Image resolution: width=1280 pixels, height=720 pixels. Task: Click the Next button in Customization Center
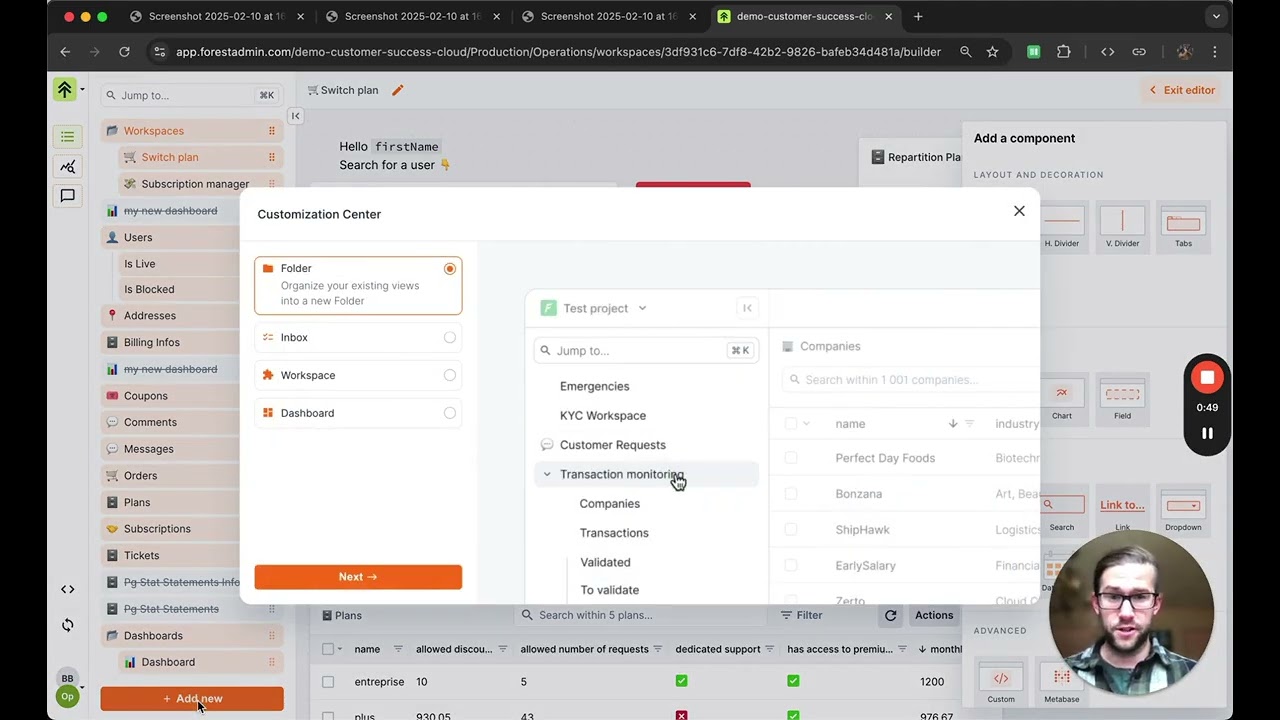tap(358, 577)
